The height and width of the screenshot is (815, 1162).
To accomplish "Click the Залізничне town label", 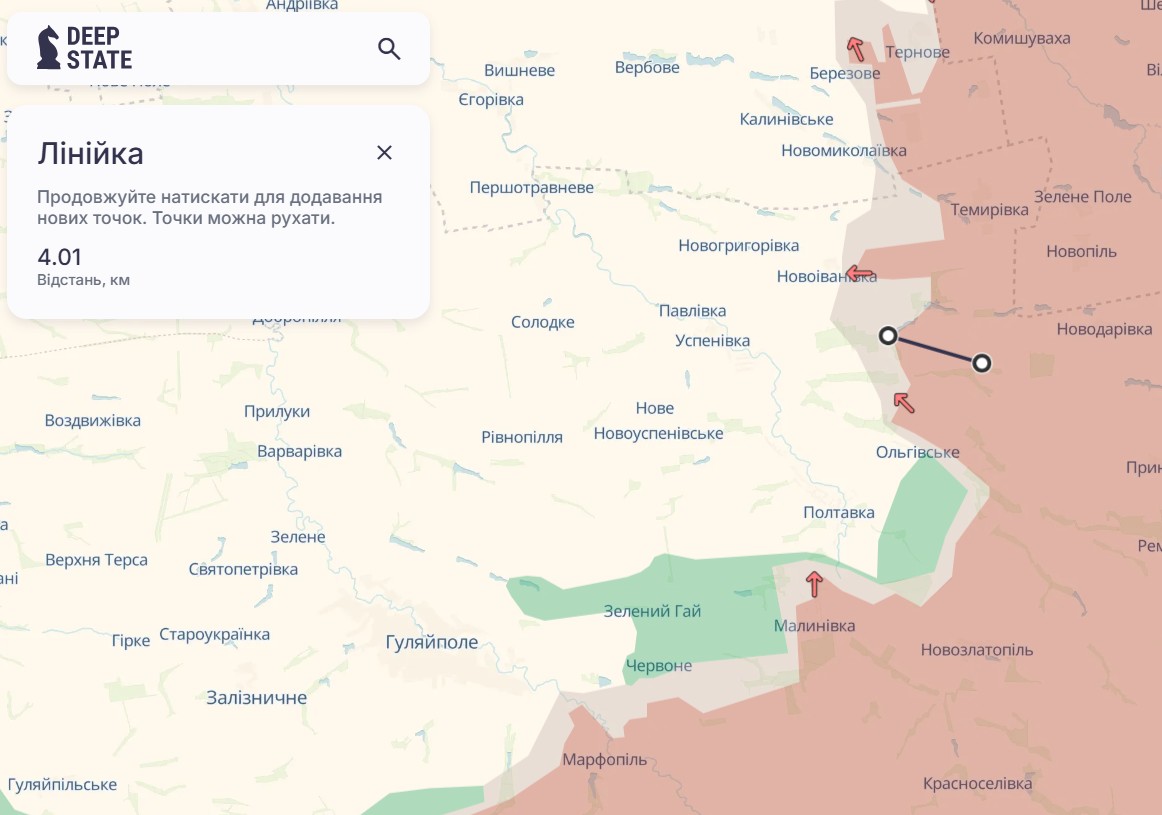I will pos(256,698).
